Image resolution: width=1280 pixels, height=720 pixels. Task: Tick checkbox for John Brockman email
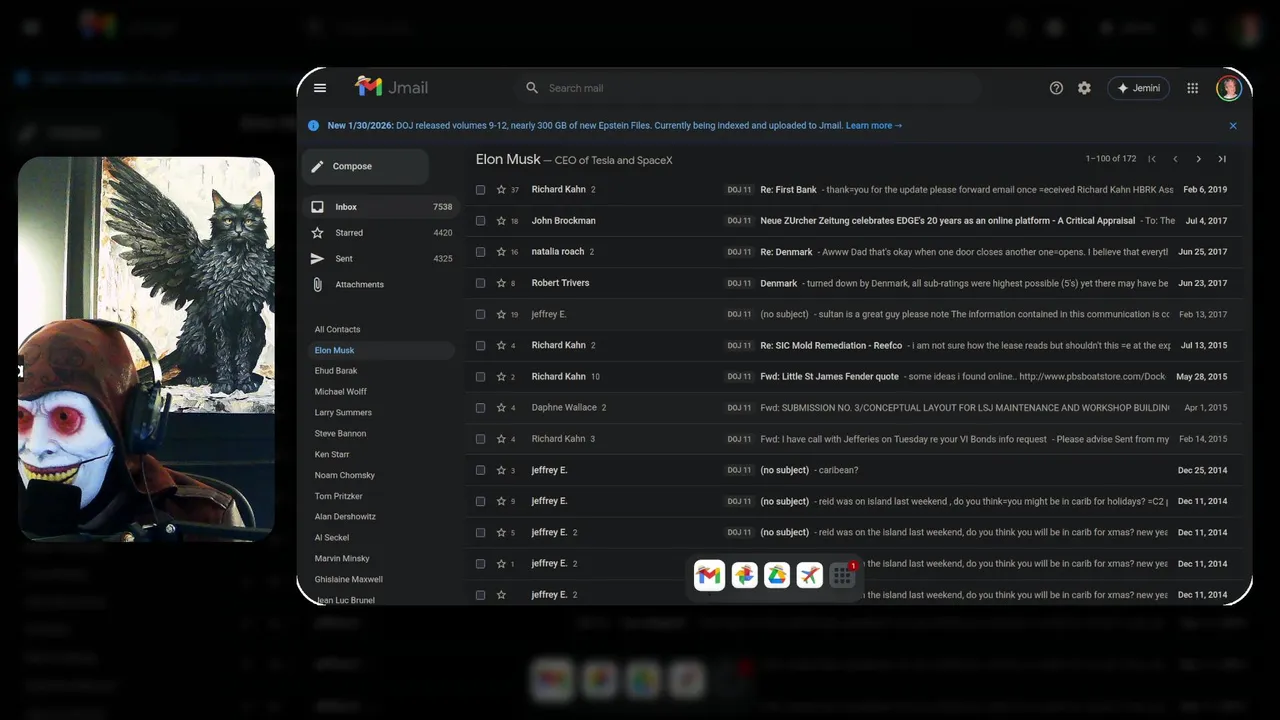tap(480, 221)
